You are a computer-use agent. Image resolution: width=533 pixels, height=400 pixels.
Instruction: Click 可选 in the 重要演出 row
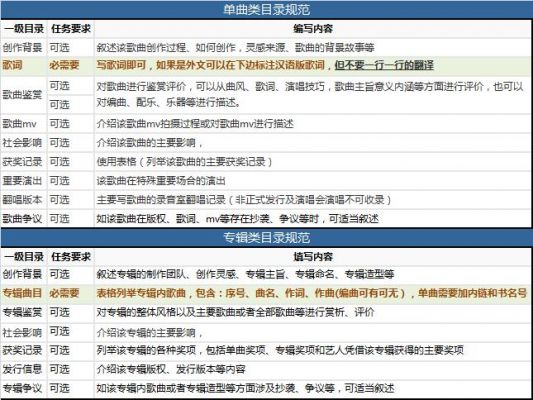59,181
